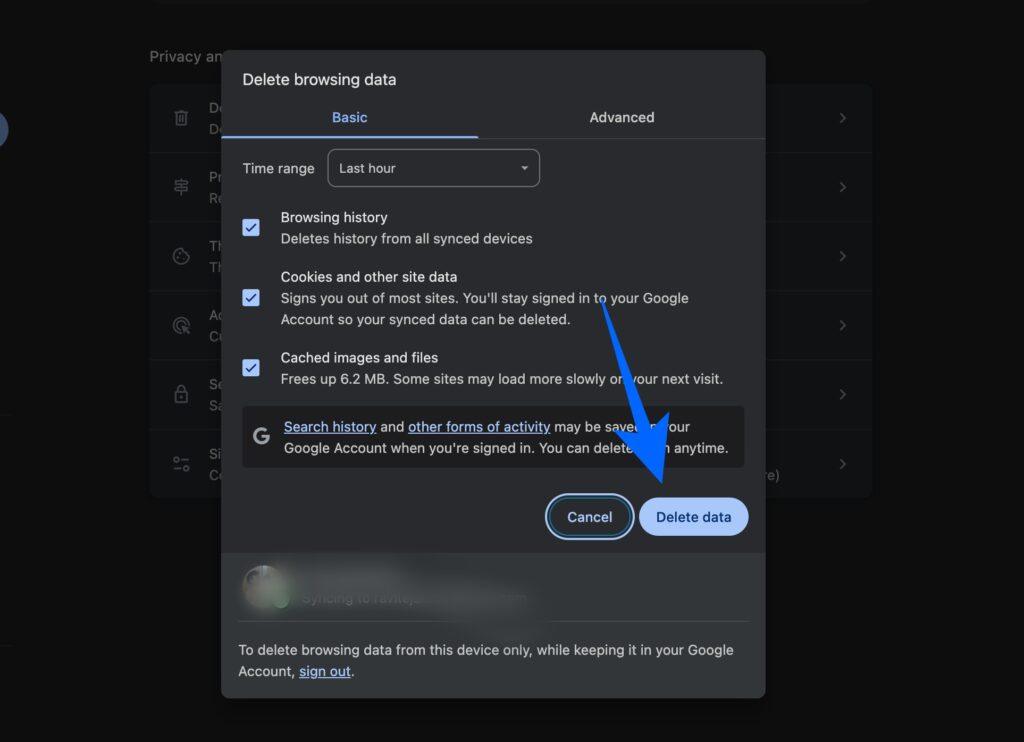Open the Time range dropdown

433,168
